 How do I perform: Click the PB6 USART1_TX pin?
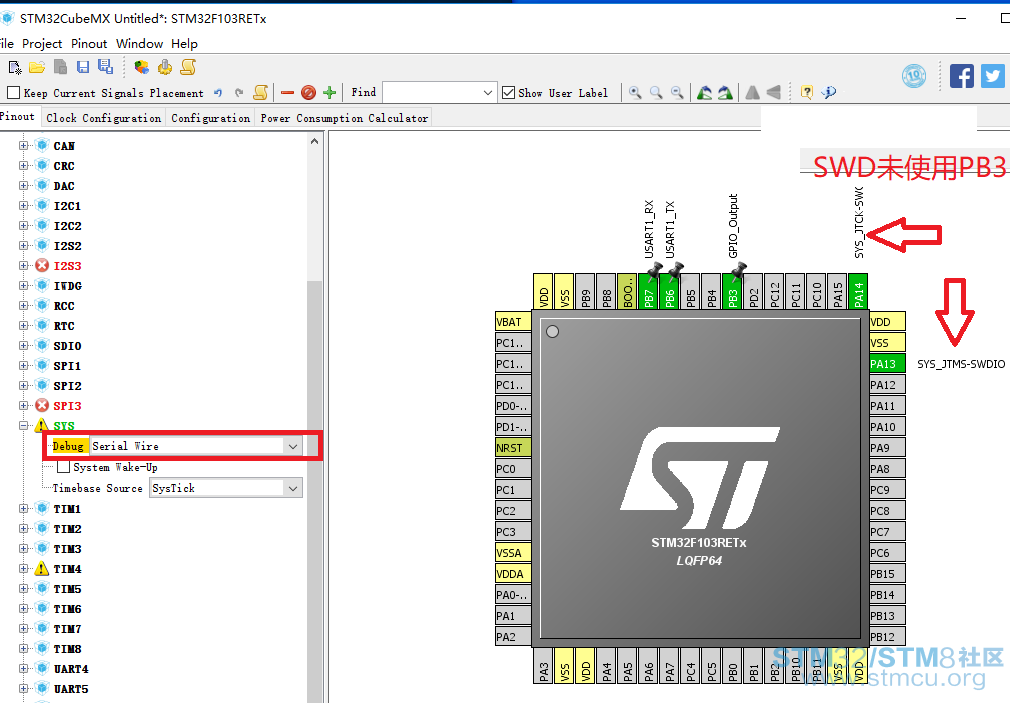670,291
